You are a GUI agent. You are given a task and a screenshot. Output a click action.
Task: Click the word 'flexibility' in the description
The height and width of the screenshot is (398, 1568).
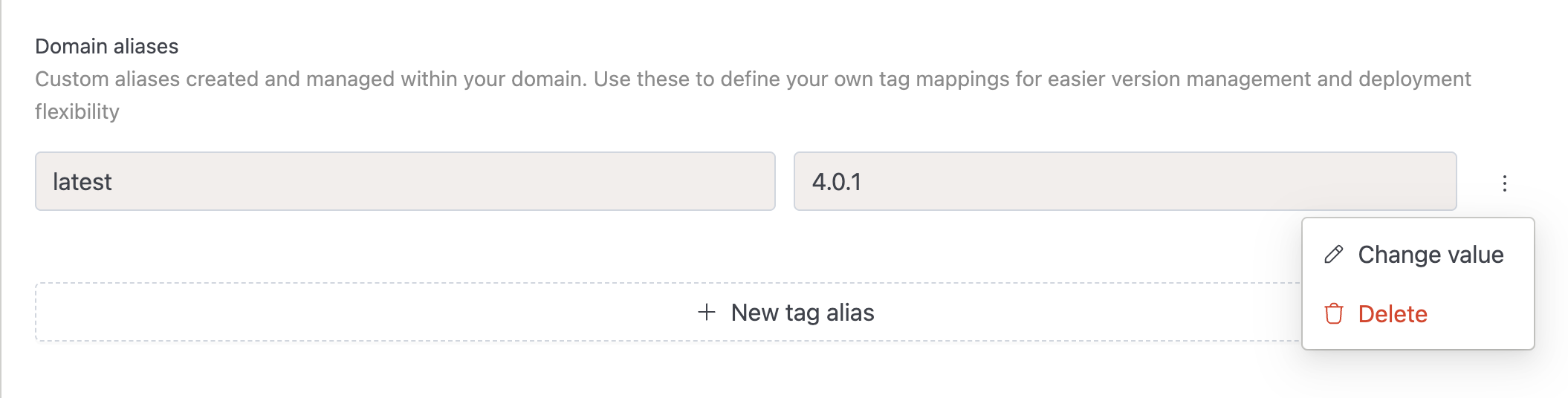click(77, 111)
